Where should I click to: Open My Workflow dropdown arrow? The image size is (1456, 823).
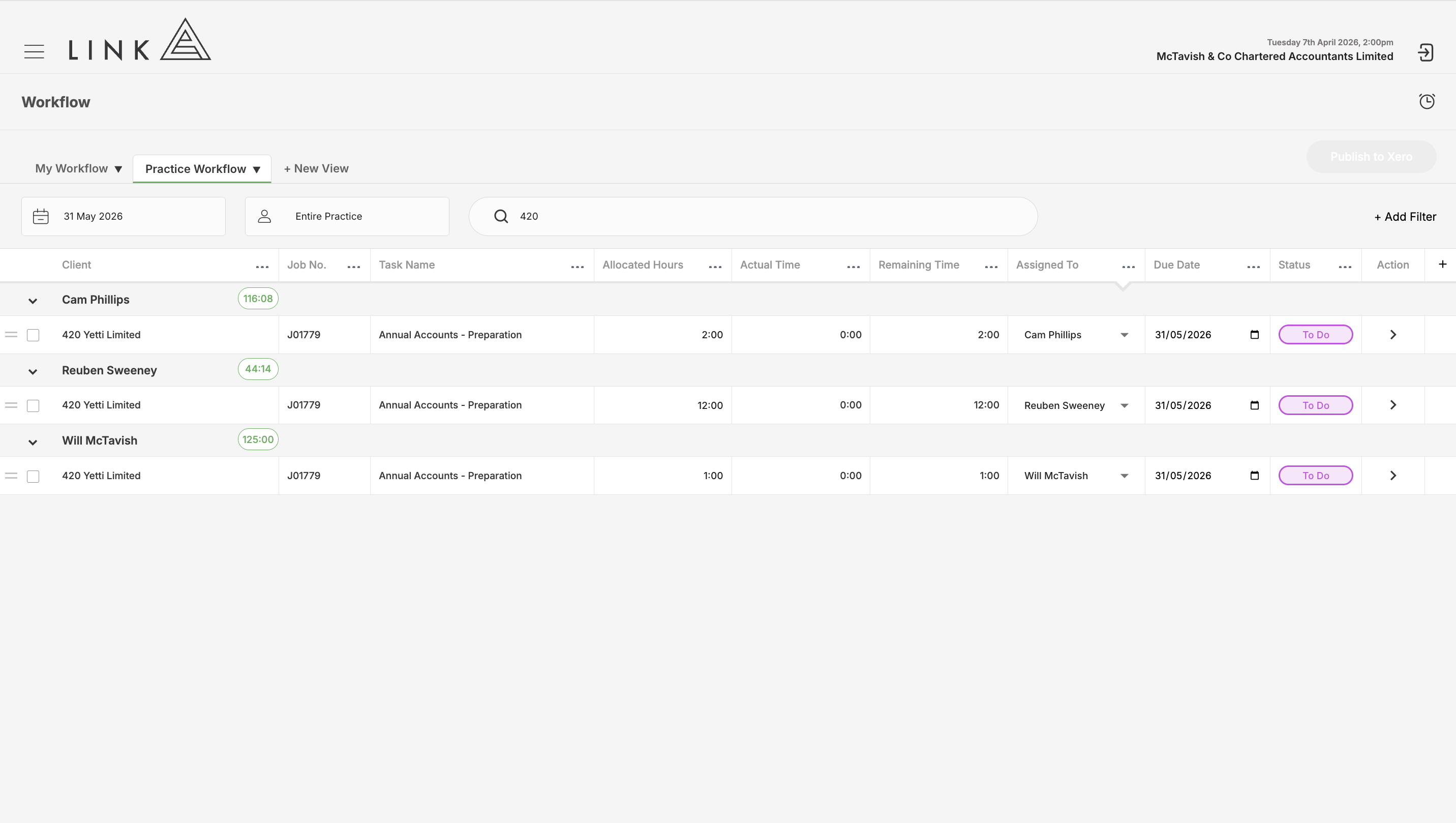[118, 169]
